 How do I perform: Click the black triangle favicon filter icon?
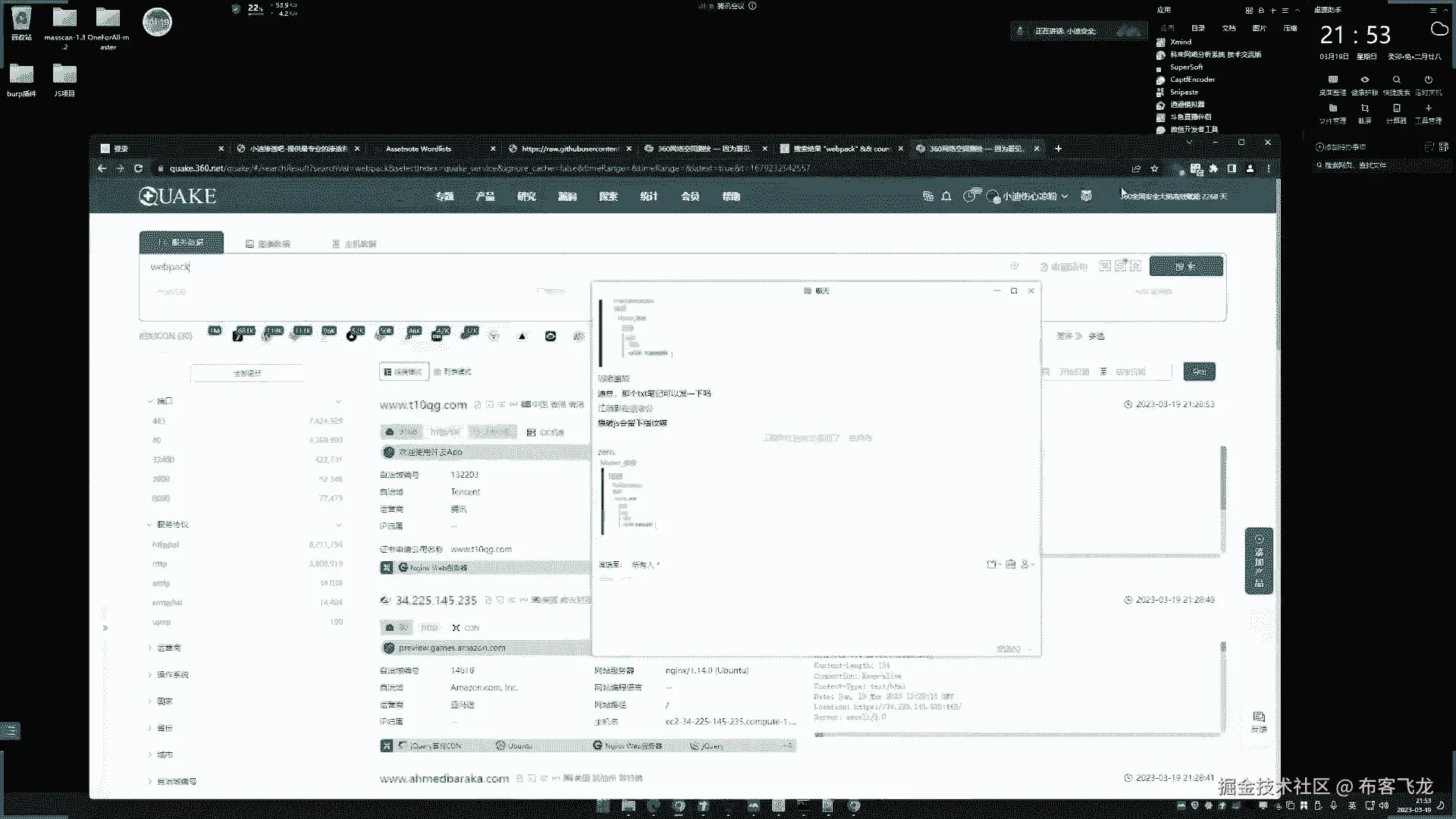coord(522,336)
